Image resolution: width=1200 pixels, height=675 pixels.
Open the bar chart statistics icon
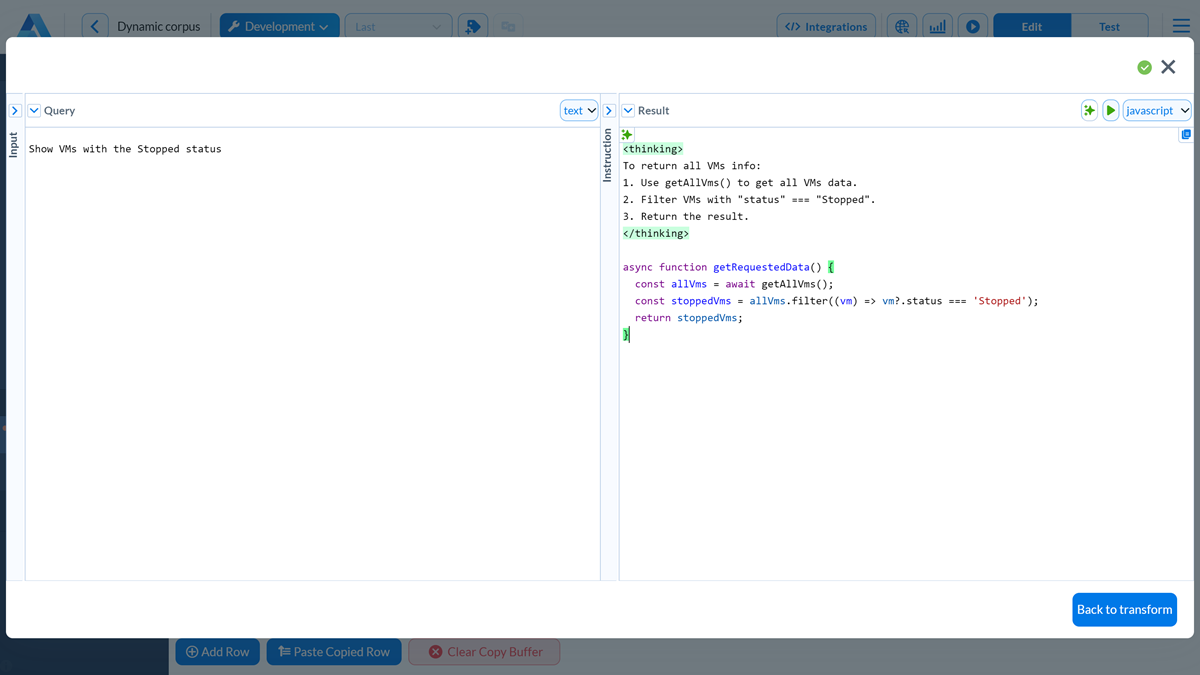[937, 25]
